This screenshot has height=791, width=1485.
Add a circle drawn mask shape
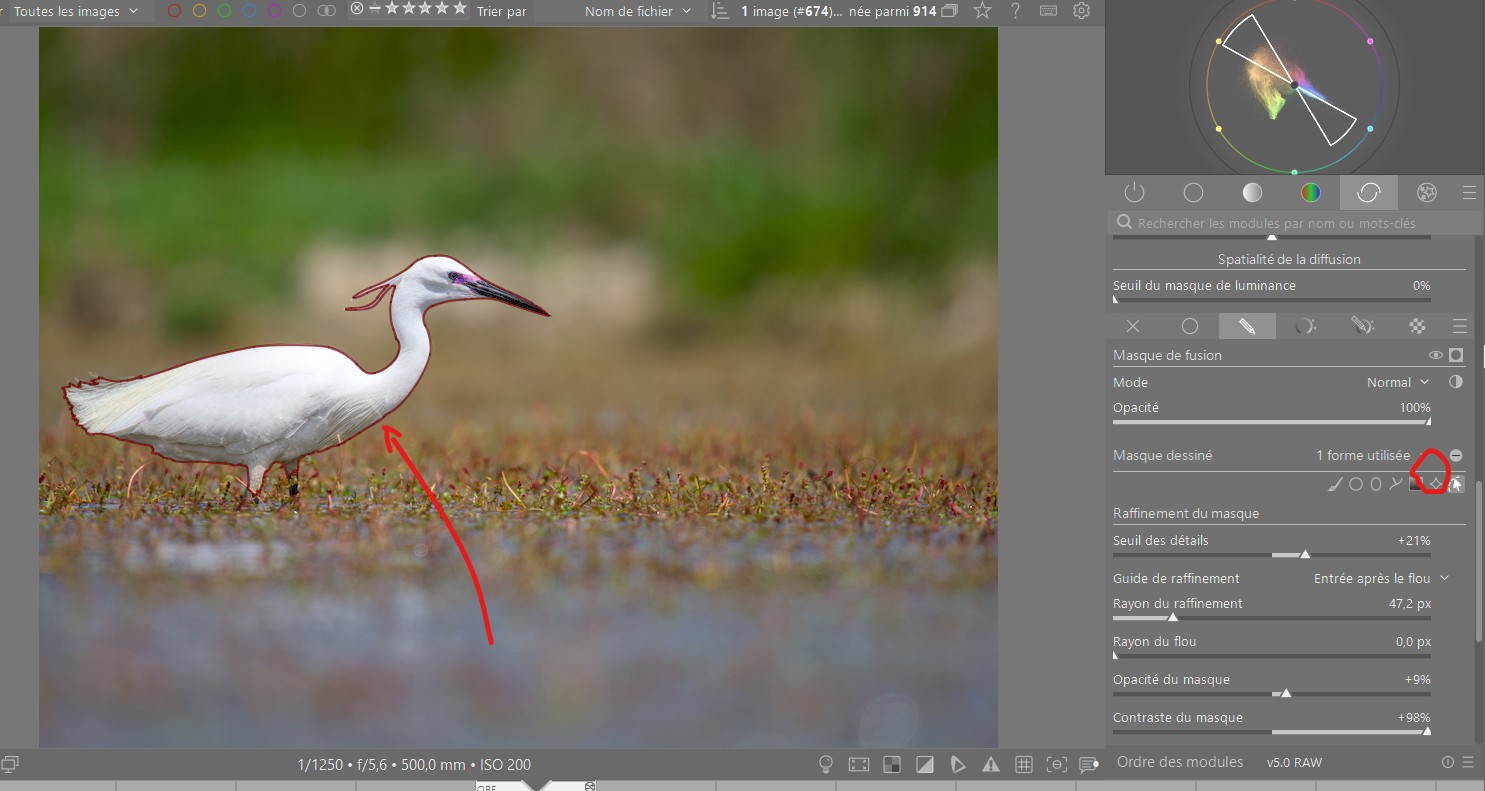pos(1356,484)
